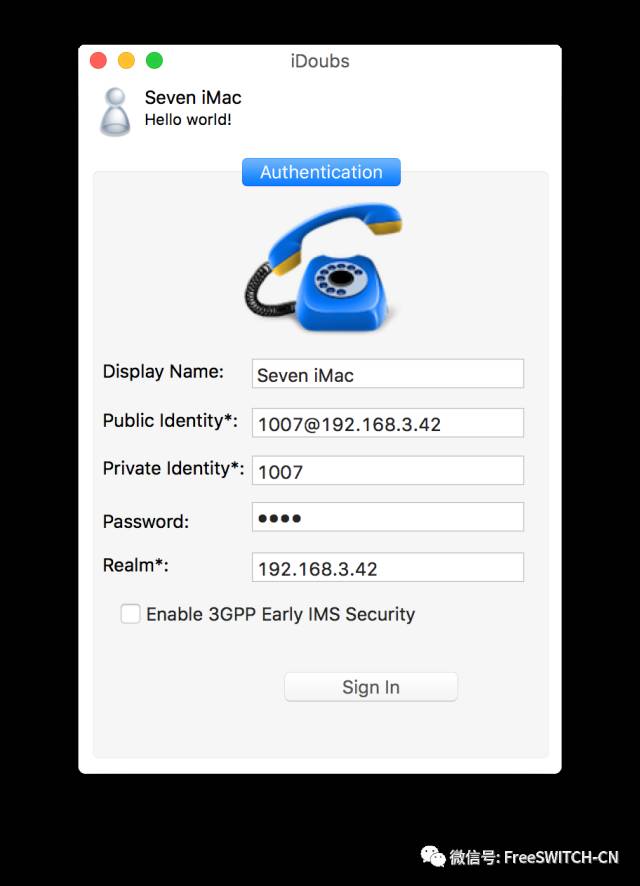Click the Display Name label text

tap(163, 372)
